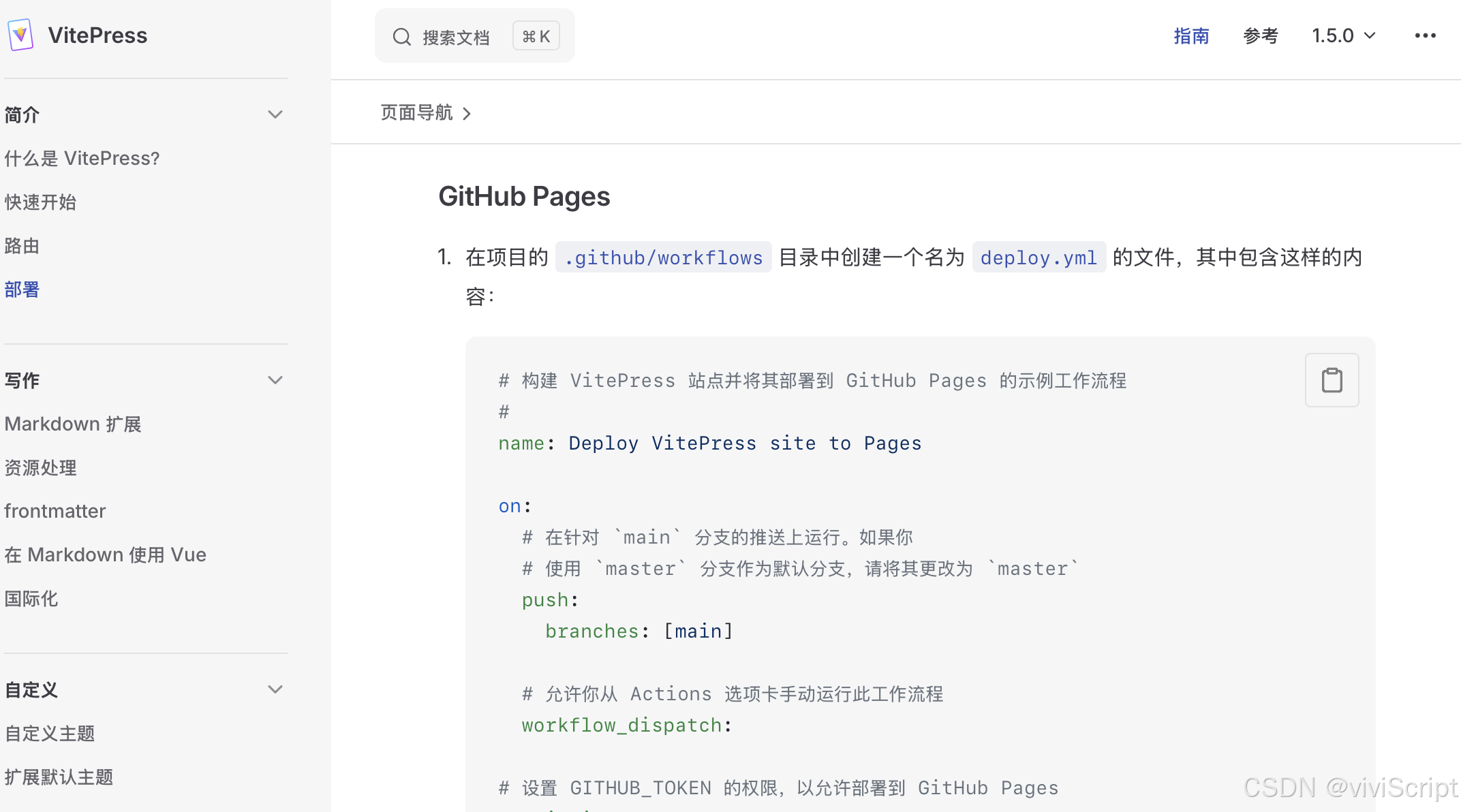Screen dimensions: 1461x812
Task: Open the three-dot extra menu
Action: click(1425, 35)
